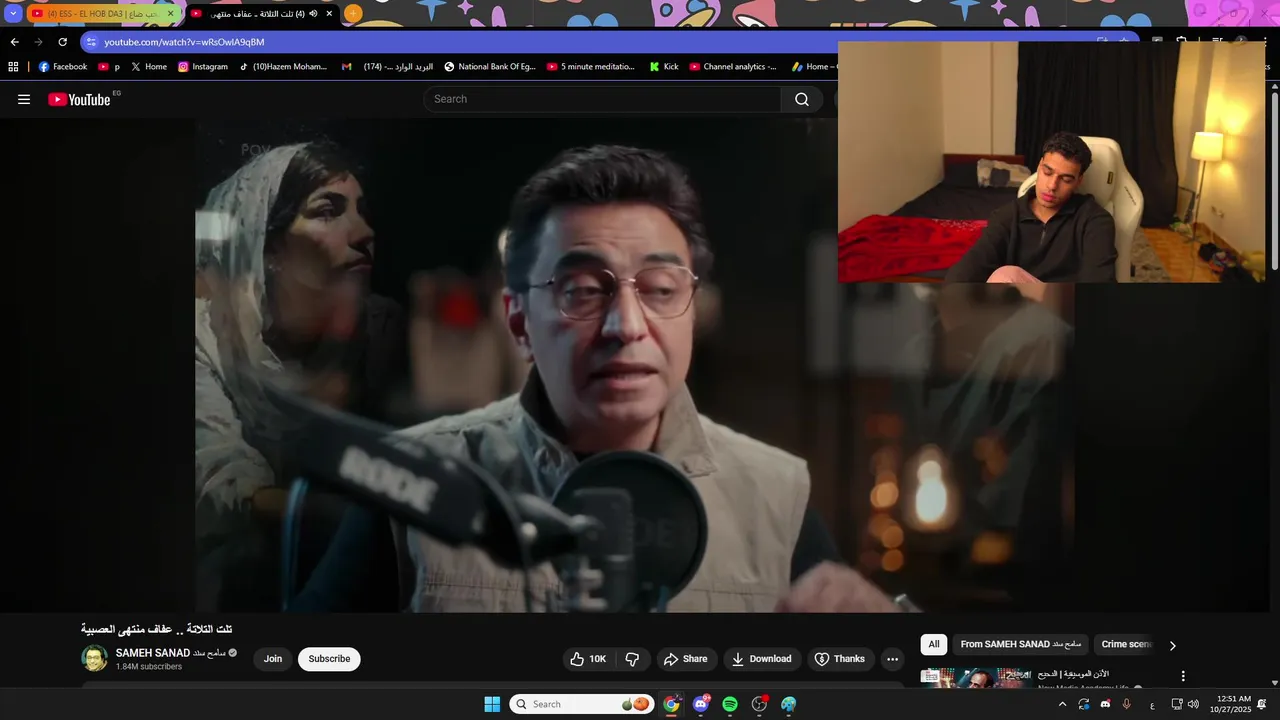Go to the YouTube home logo
1280x720 pixels.
79,99
